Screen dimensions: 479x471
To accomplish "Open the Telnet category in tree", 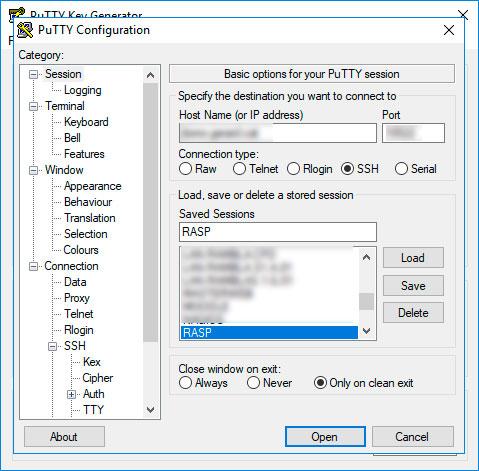I will pyautogui.click(x=79, y=314).
